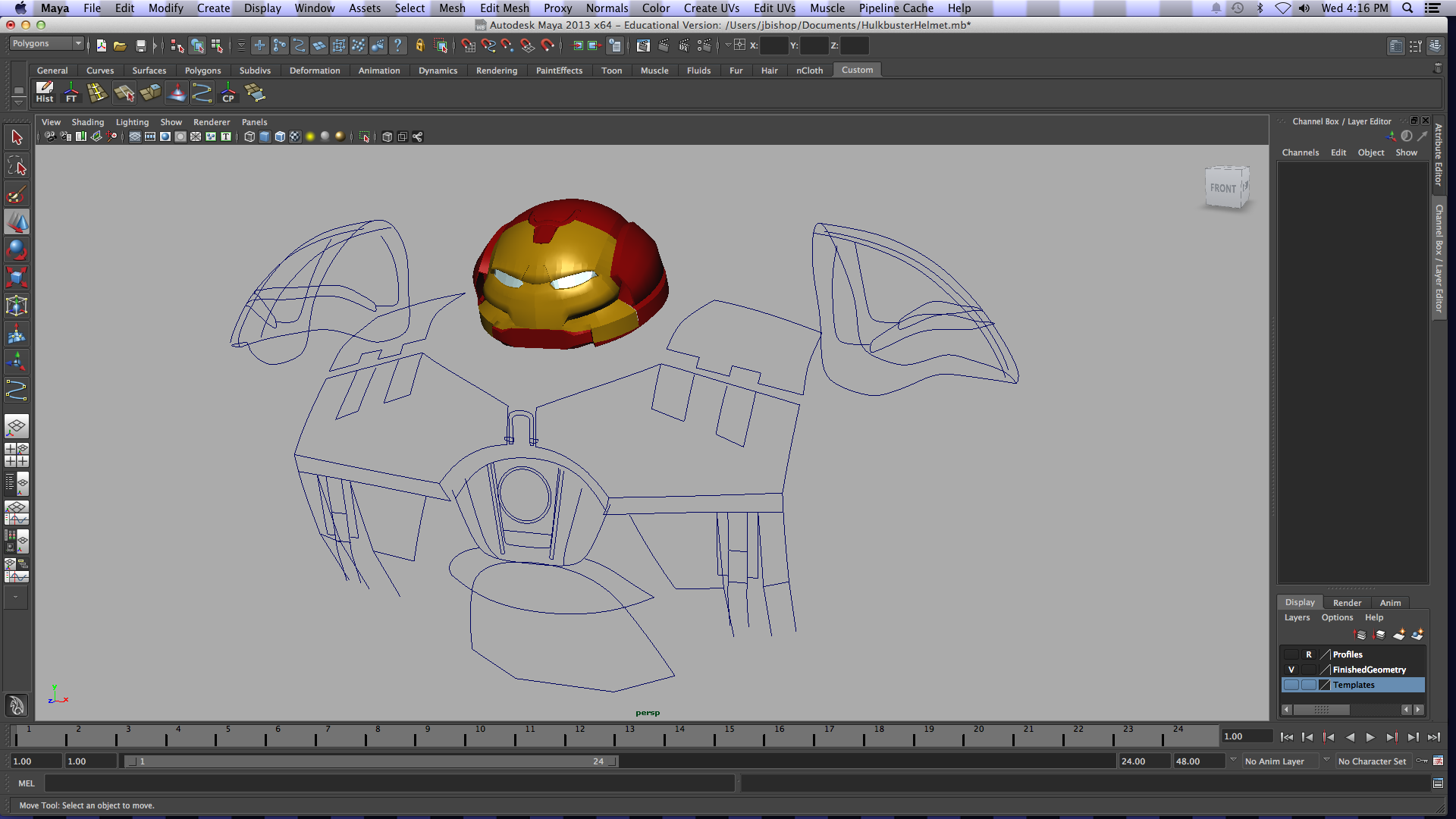
Task: Go to start of playback range
Action: tap(1287, 737)
